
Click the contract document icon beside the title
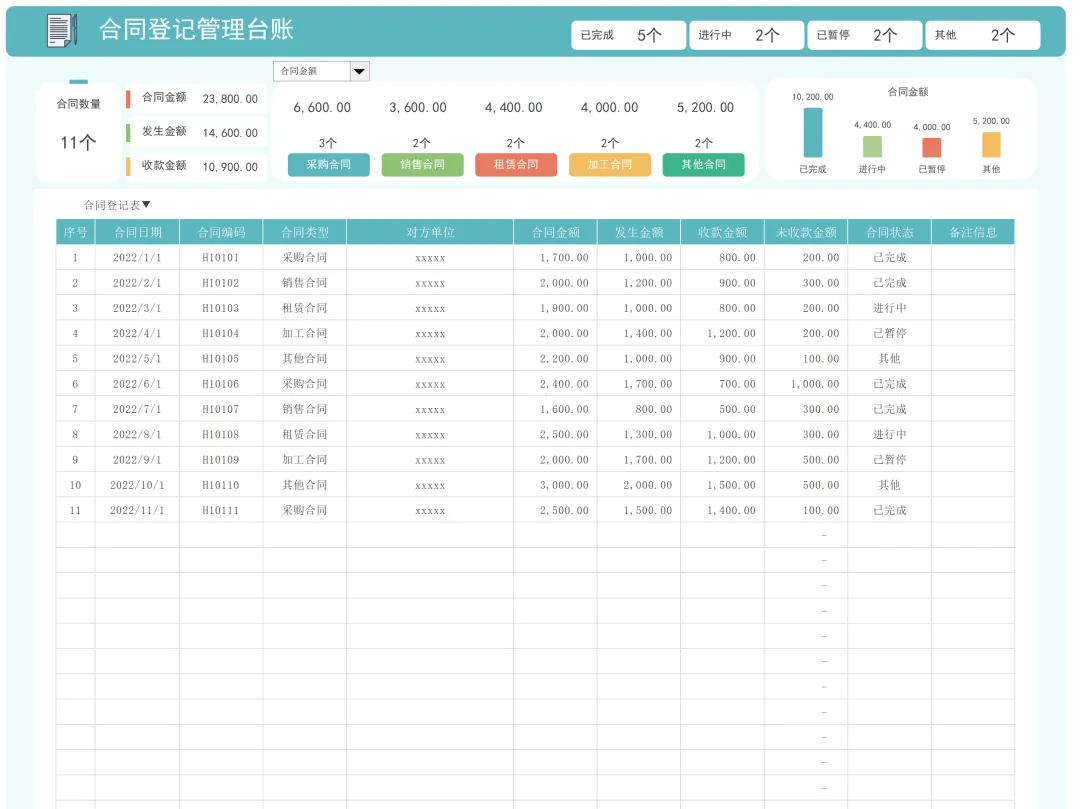61,30
